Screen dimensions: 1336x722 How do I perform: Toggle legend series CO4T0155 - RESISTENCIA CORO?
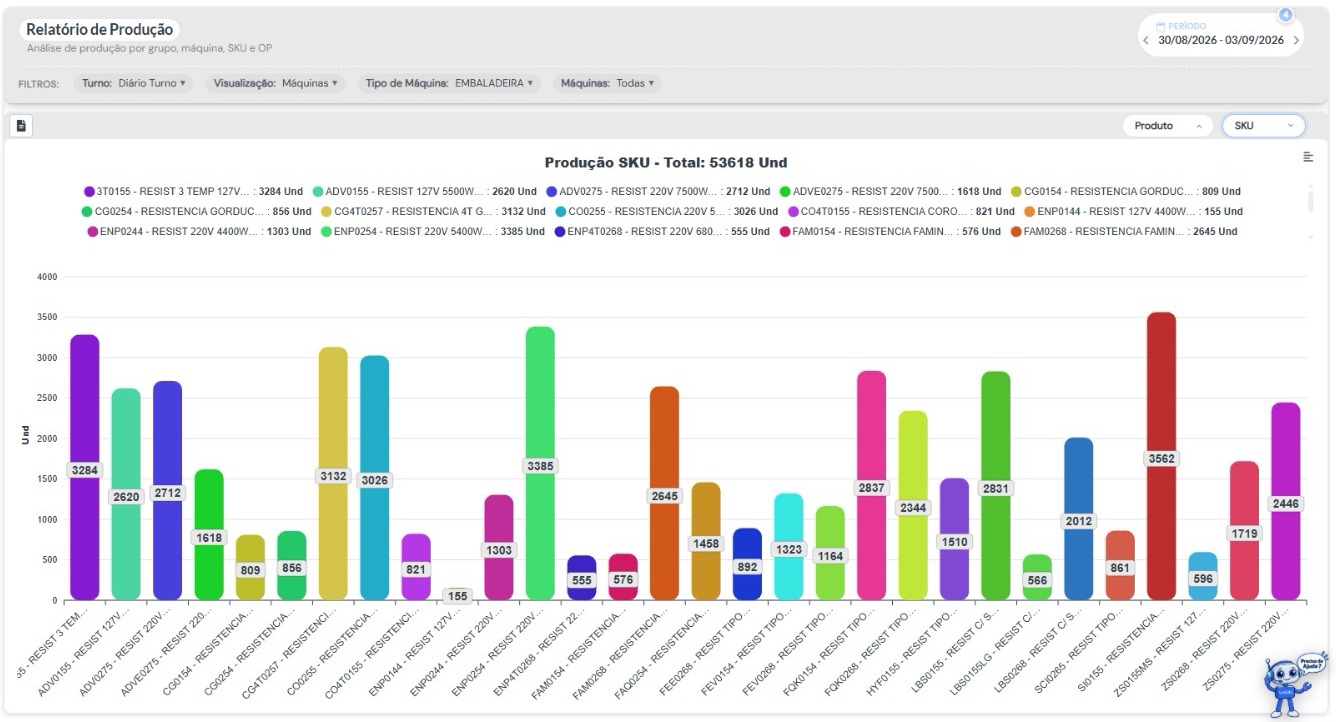(902, 211)
